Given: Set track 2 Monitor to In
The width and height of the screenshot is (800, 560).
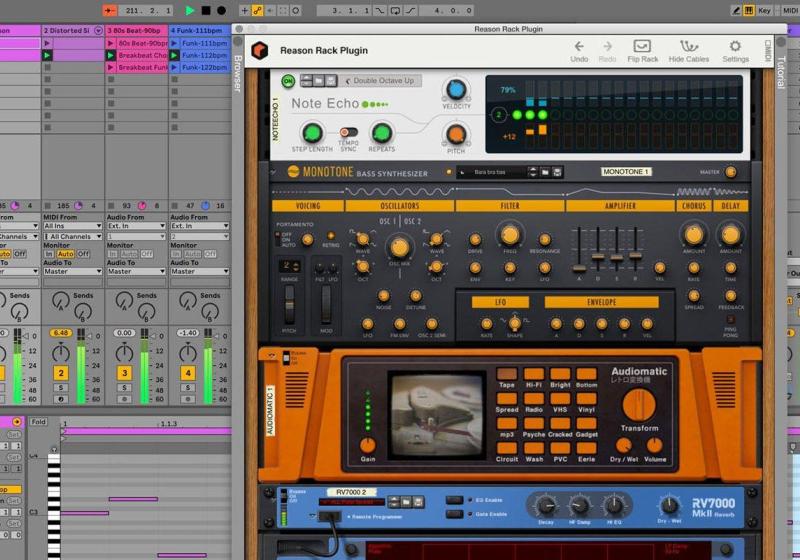Looking at the screenshot, I should (x=49, y=254).
